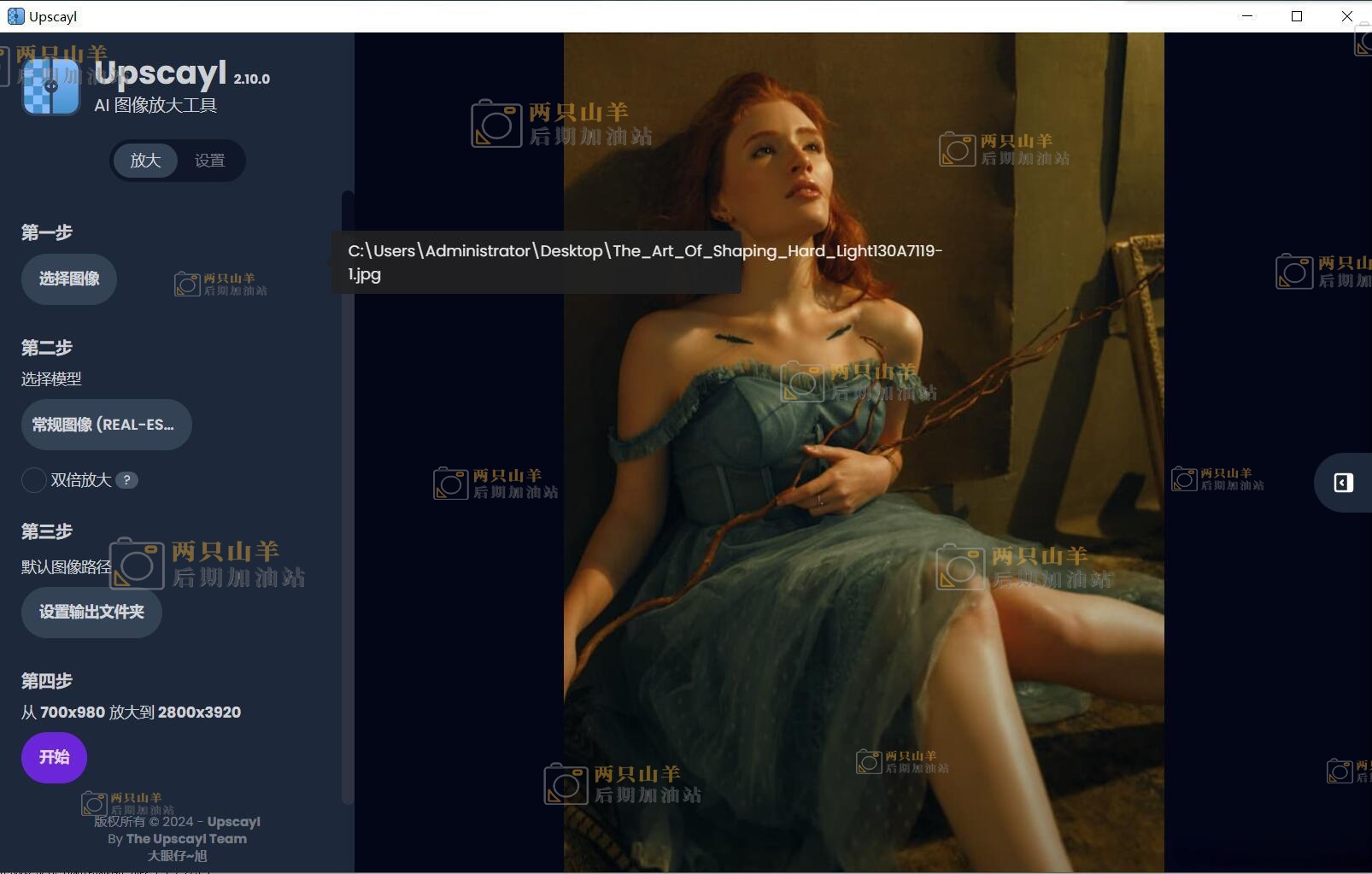This screenshot has width=1372, height=874.
Task: Open the question mark help beside 双倍放大
Action: coord(126,480)
